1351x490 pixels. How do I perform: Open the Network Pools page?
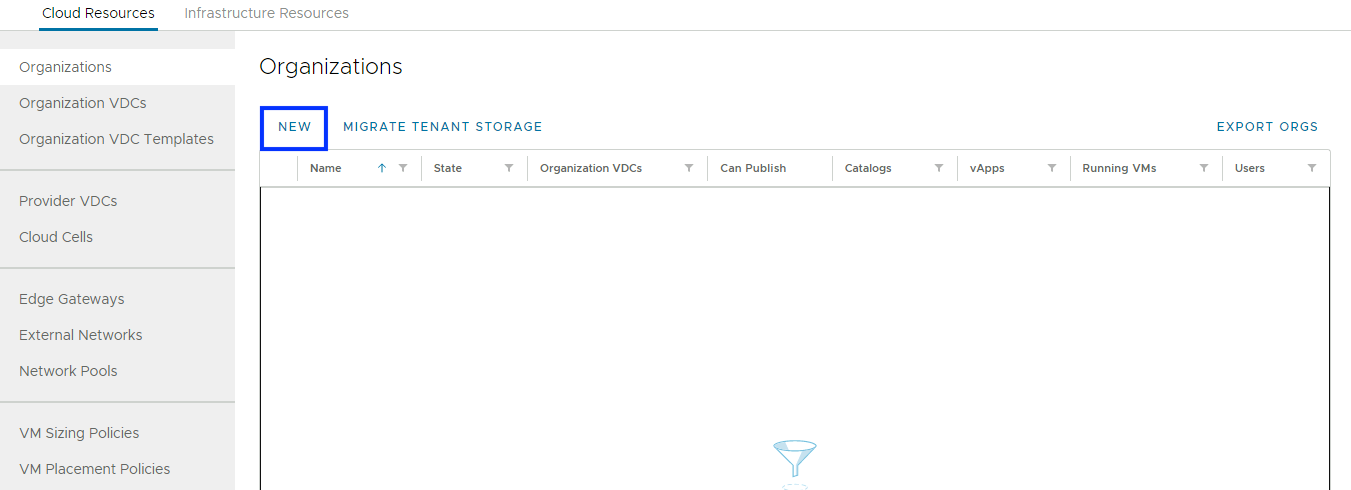click(x=68, y=371)
